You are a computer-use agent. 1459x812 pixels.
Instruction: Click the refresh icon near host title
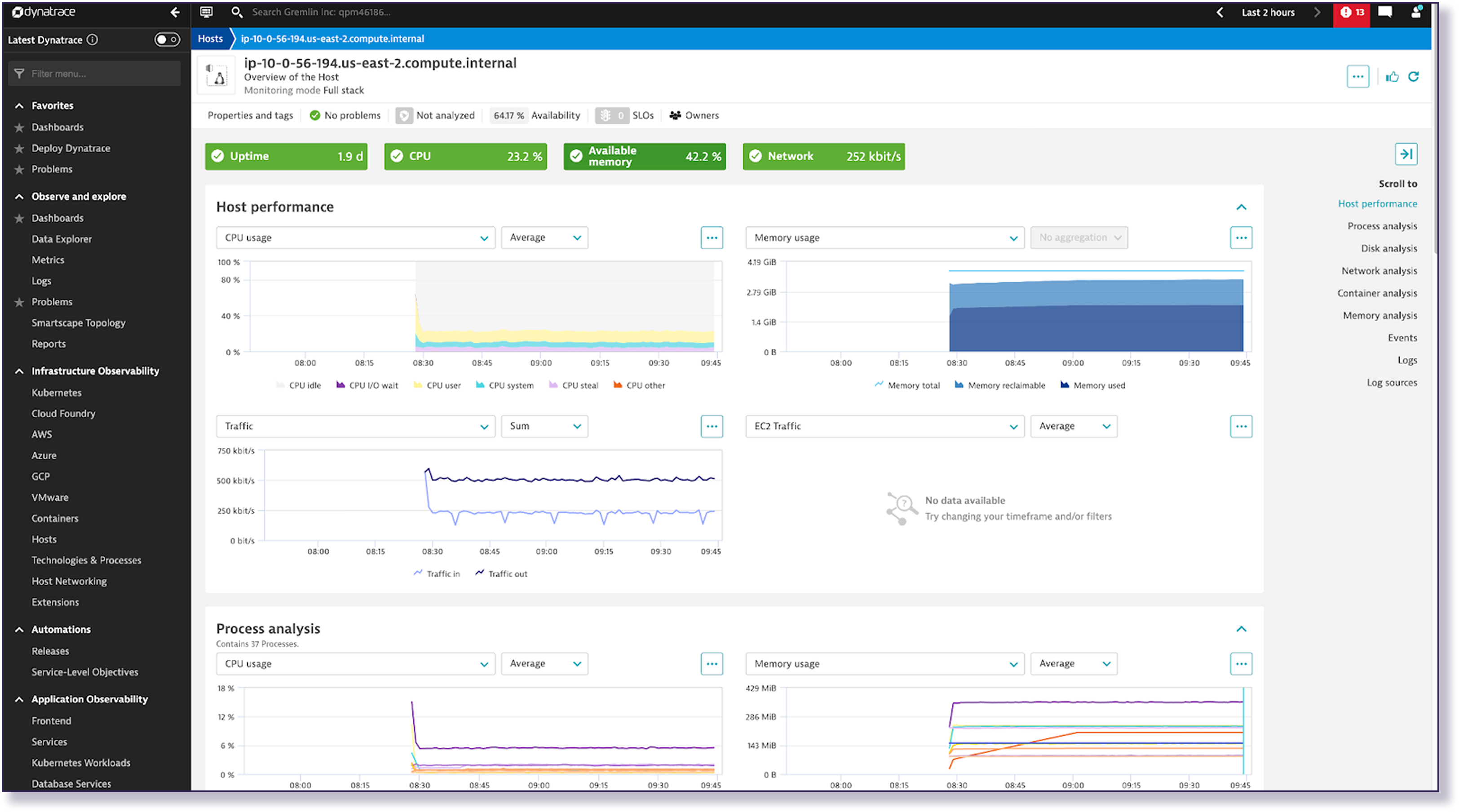1414,76
